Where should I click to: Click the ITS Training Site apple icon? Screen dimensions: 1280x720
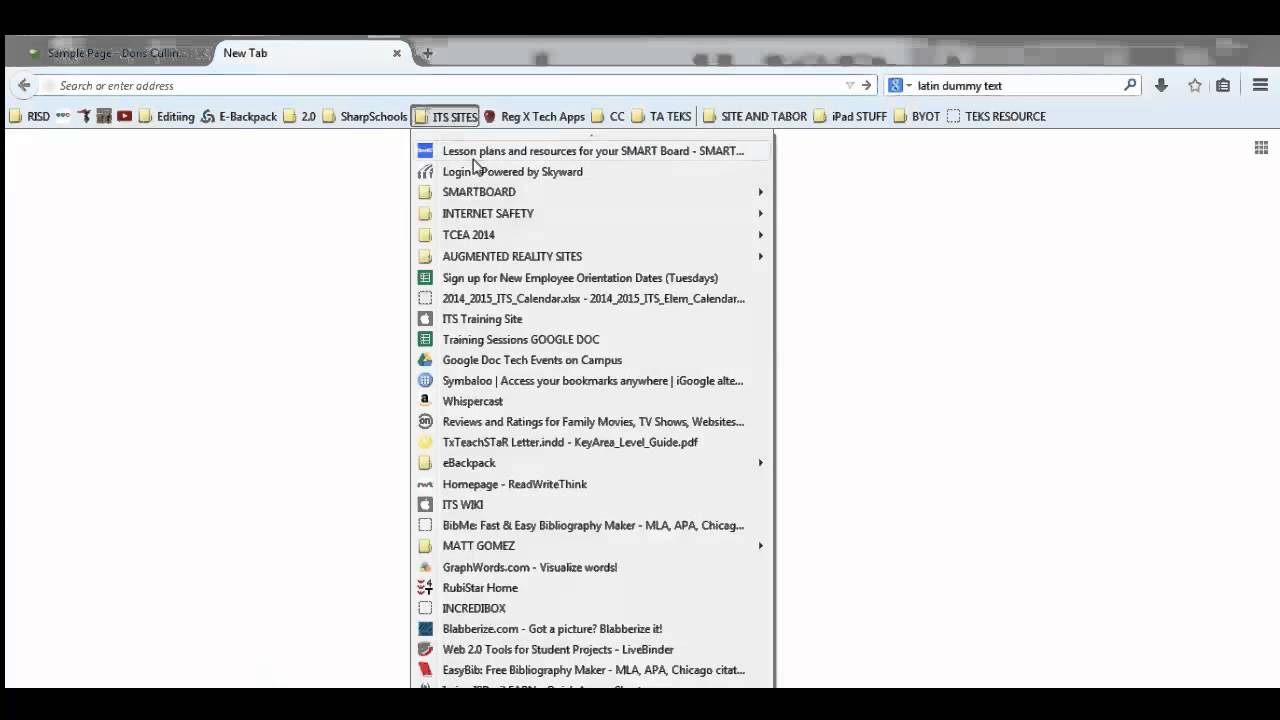click(x=425, y=319)
